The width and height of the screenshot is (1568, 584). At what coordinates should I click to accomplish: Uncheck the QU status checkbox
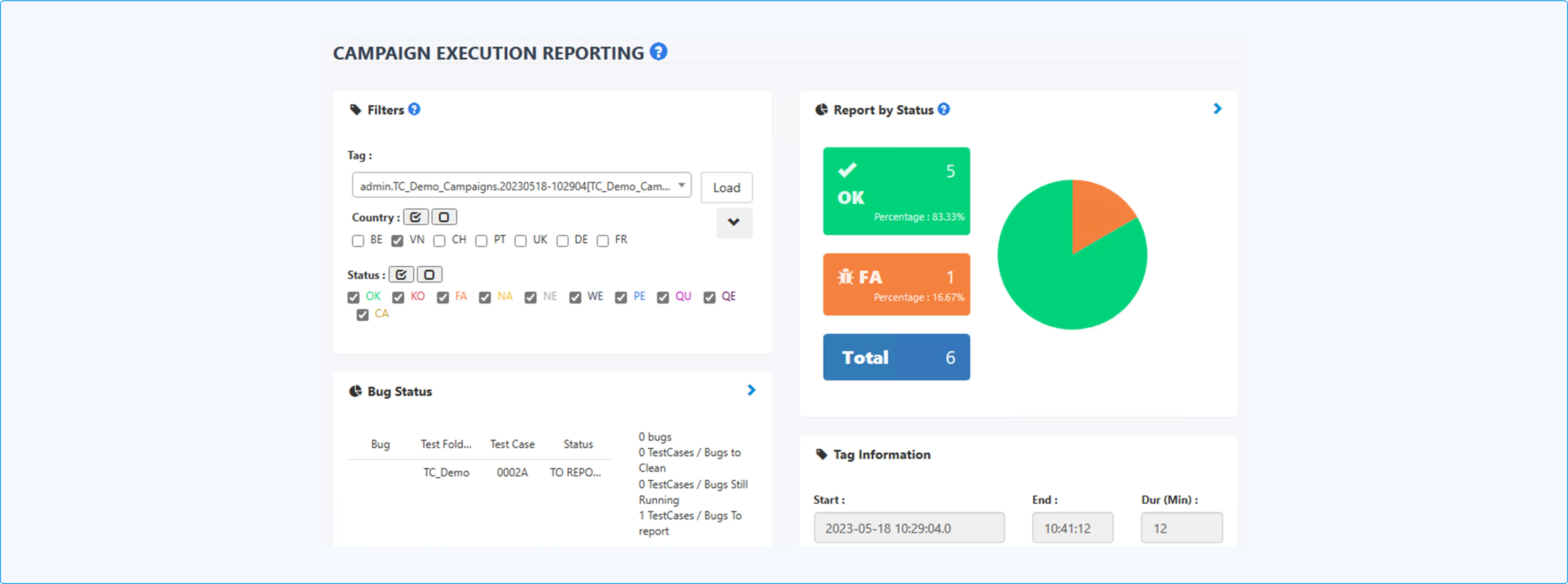(663, 298)
